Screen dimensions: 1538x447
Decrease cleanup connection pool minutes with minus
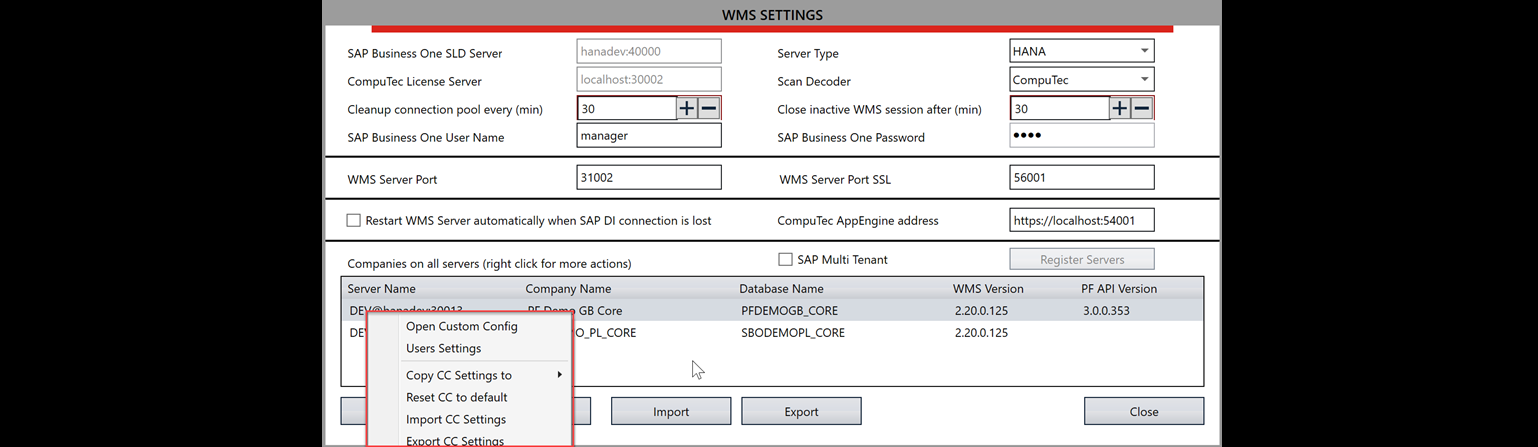coord(709,108)
